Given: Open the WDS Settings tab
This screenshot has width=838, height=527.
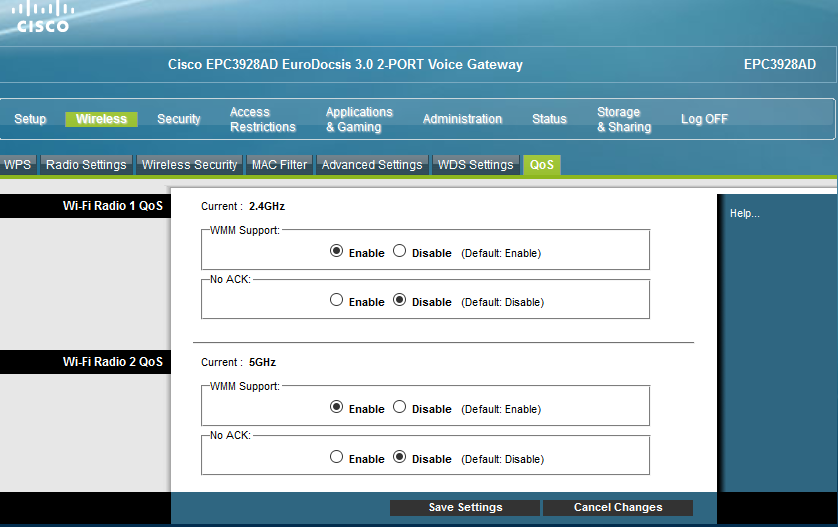Looking at the screenshot, I should (475, 165).
